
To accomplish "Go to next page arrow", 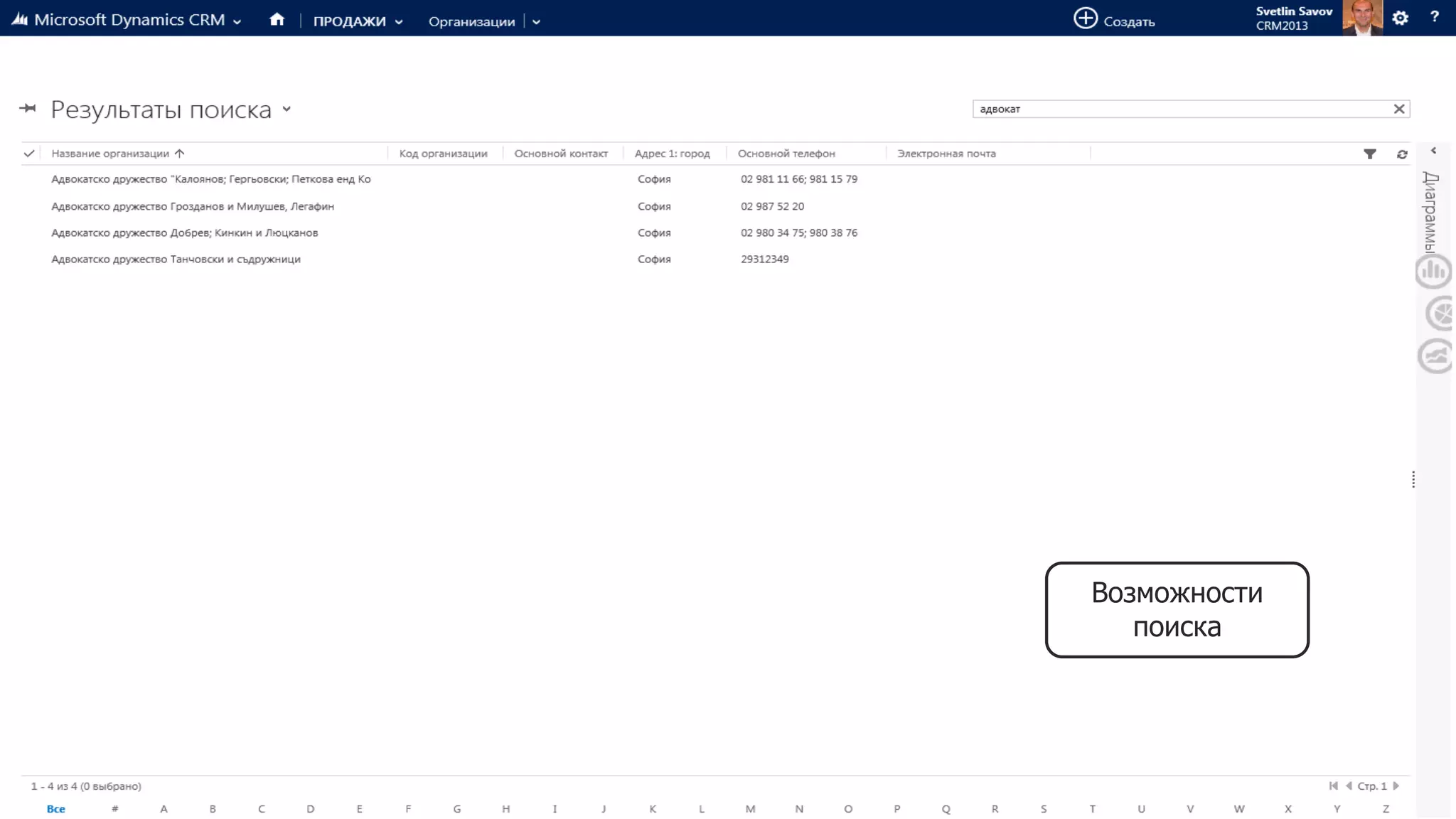I will 1396,786.
